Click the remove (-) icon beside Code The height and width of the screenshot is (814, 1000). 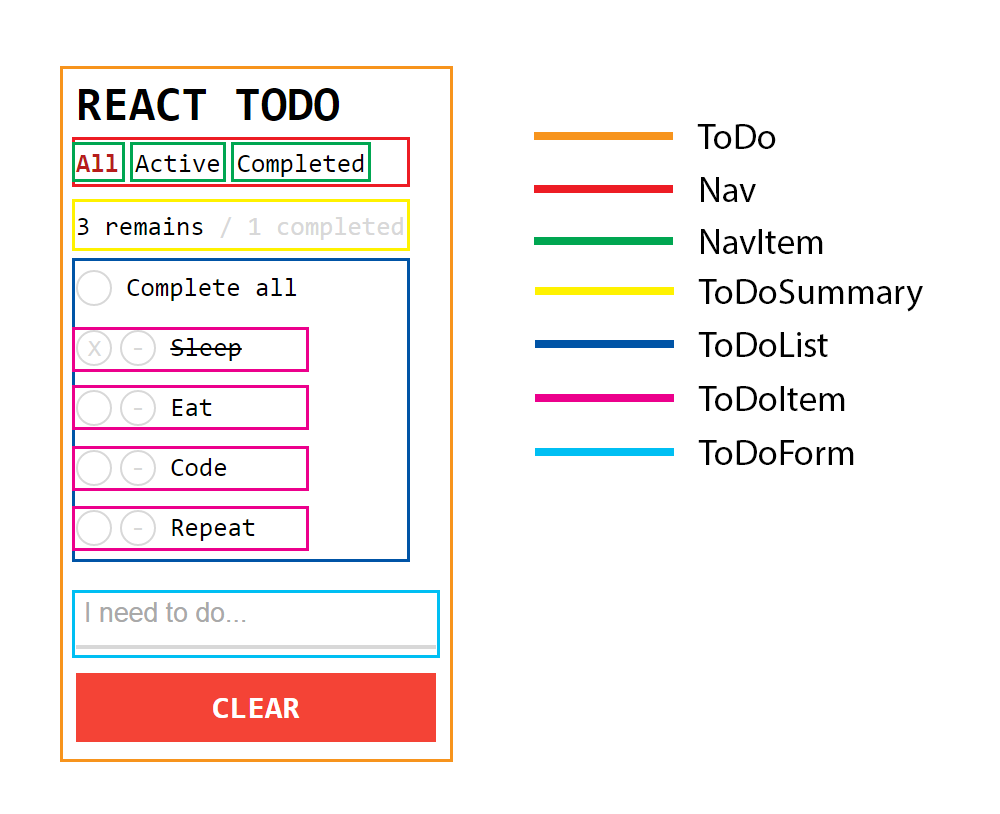(138, 468)
